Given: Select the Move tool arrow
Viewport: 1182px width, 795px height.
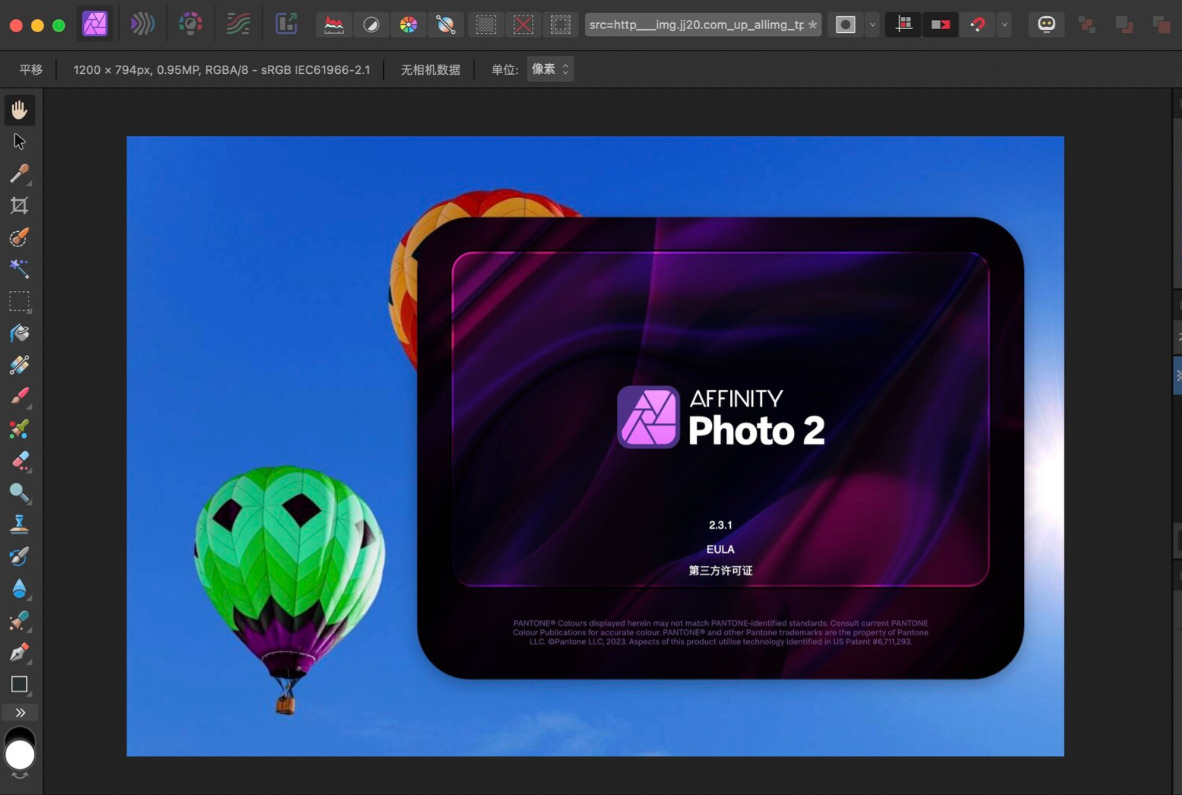Looking at the screenshot, I should 19,142.
